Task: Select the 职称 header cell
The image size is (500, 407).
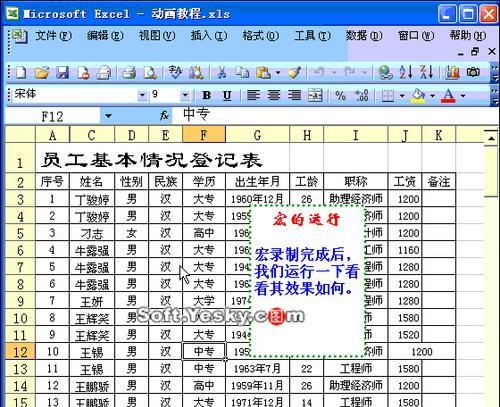Action: click(356, 182)
